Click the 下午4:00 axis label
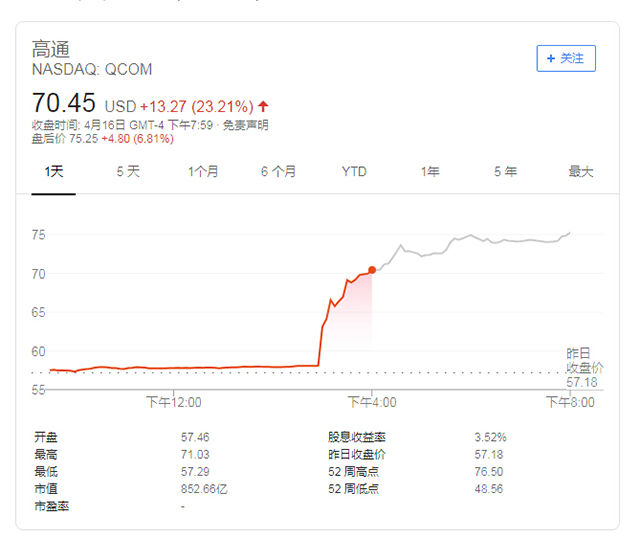This screenshot has height=538, width=640. click(x=372, y=402)
